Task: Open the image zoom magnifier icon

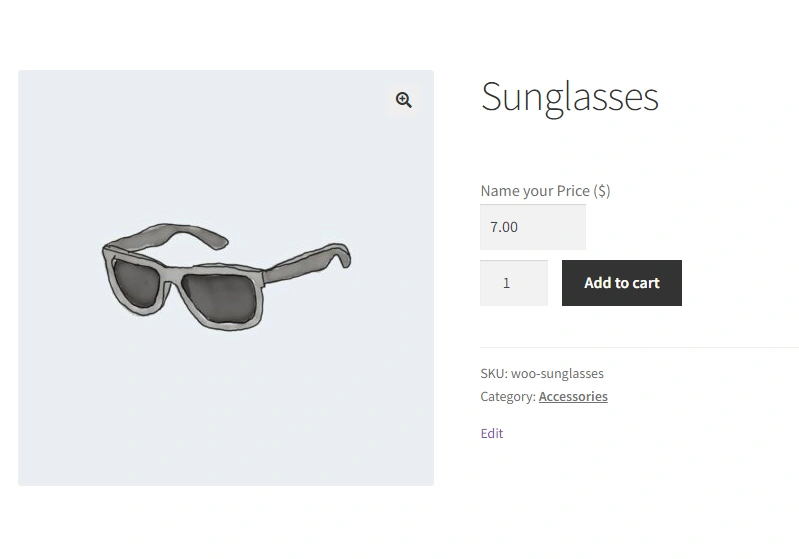Action: click(404, 100)
